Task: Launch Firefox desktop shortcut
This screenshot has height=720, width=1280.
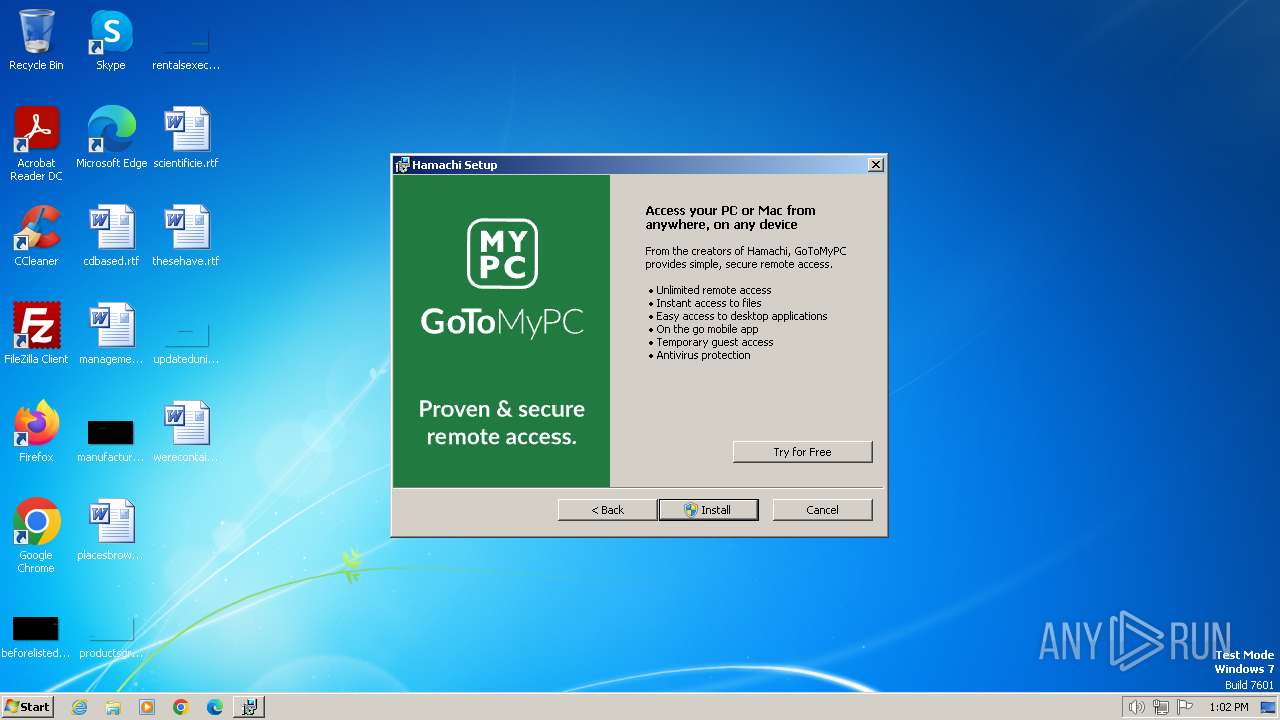Action: 36,432
